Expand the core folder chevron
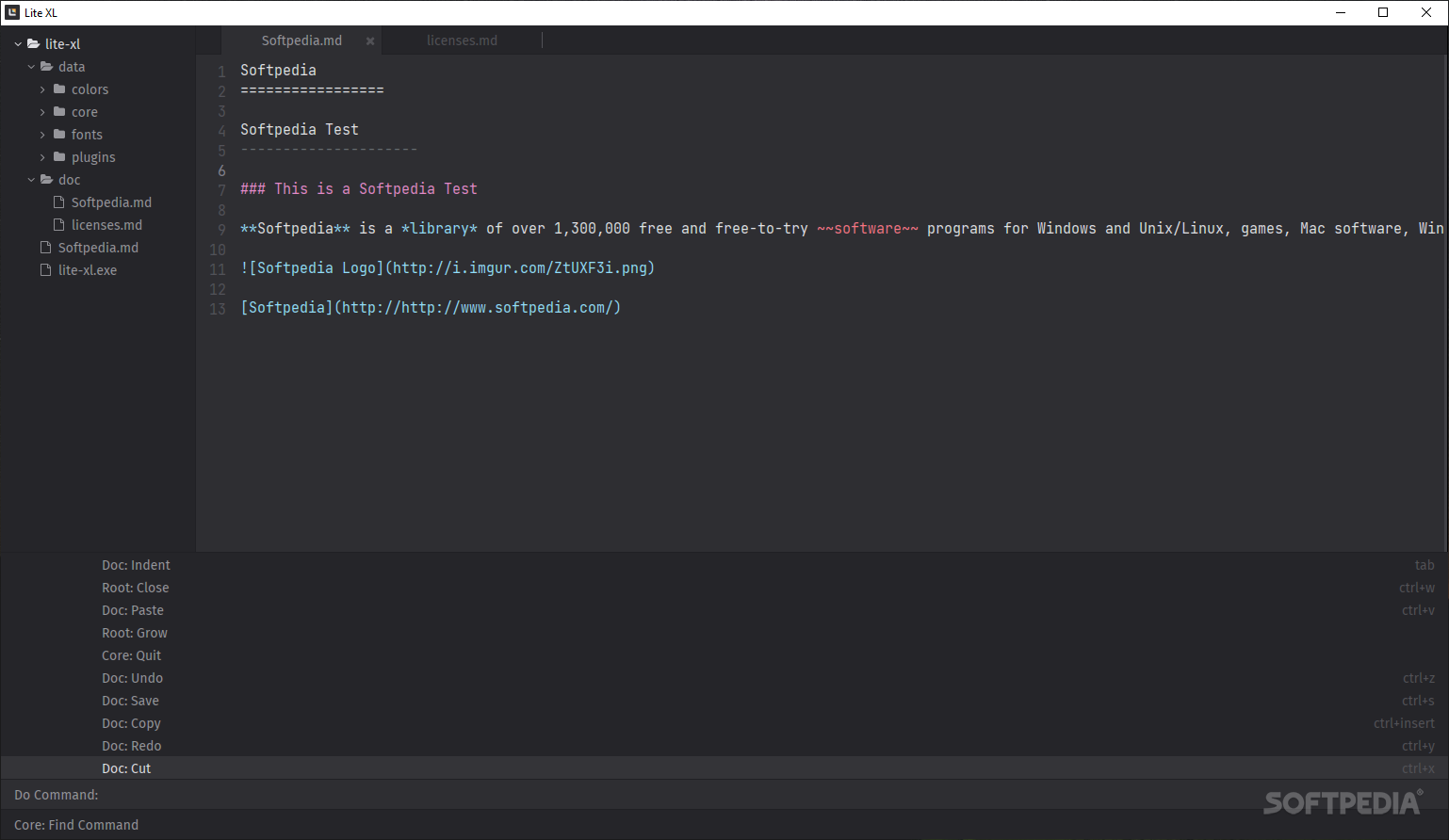Screen dimensions: 1449x840 pos(42,112)
